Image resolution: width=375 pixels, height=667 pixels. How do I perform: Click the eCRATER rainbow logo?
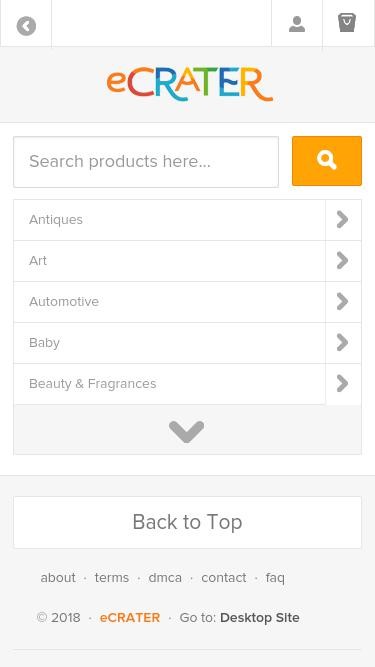click(189, 84)
